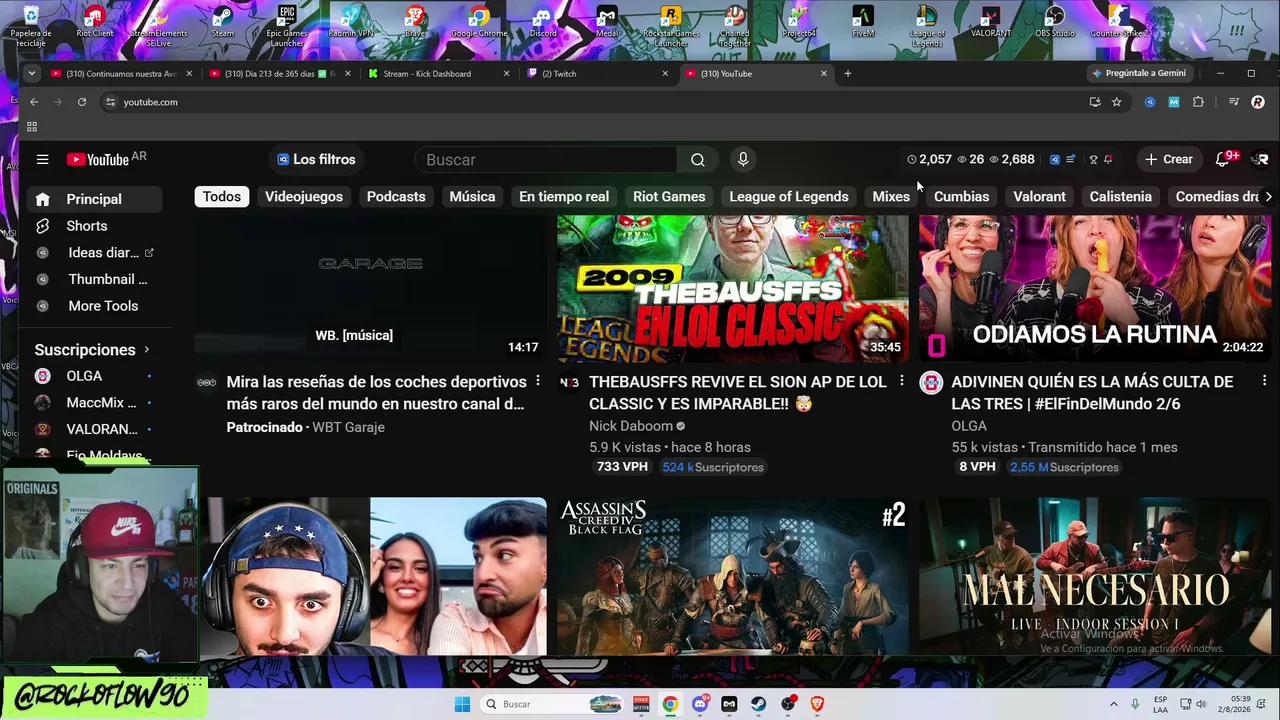Launch Rockstar Games Launcher desktop shortcut

(671, 26)
